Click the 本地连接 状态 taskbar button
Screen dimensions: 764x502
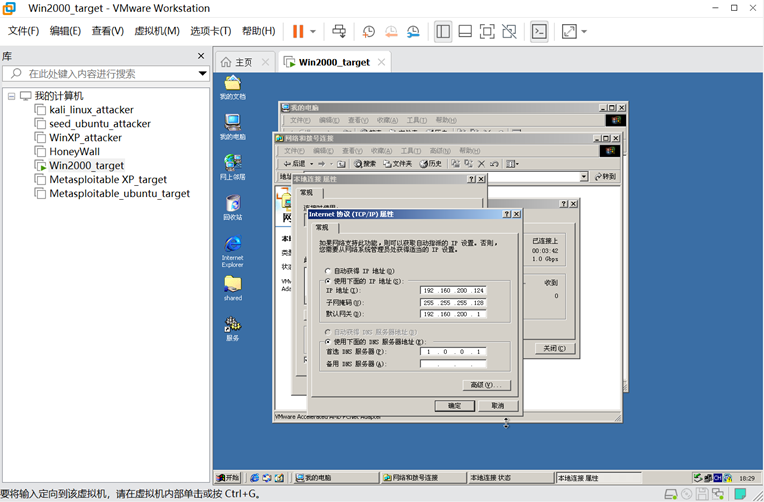click(510, 478)
